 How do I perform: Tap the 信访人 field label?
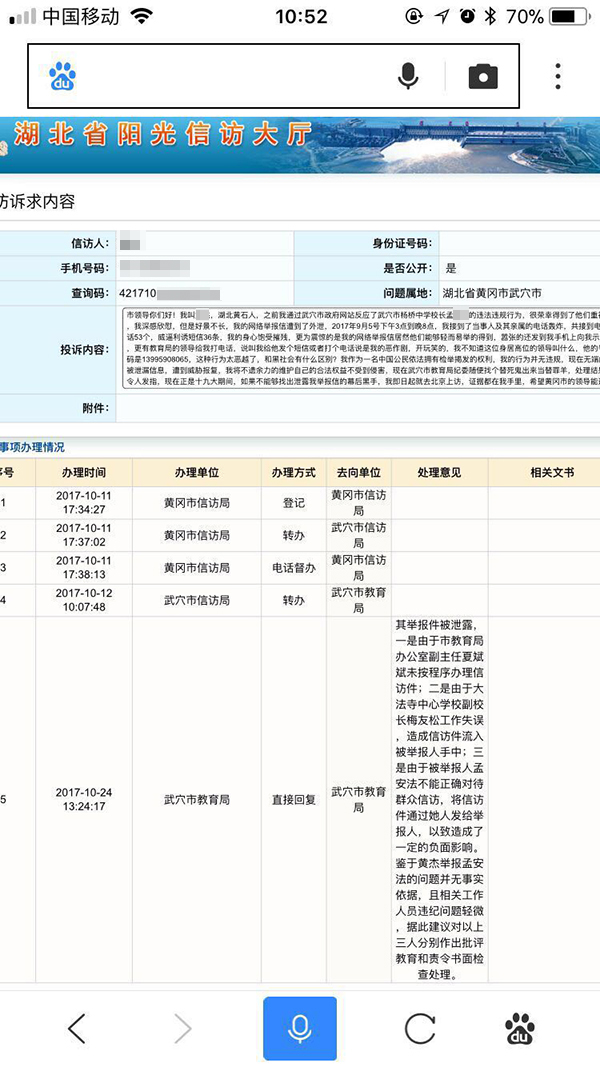tap(90, 243)
